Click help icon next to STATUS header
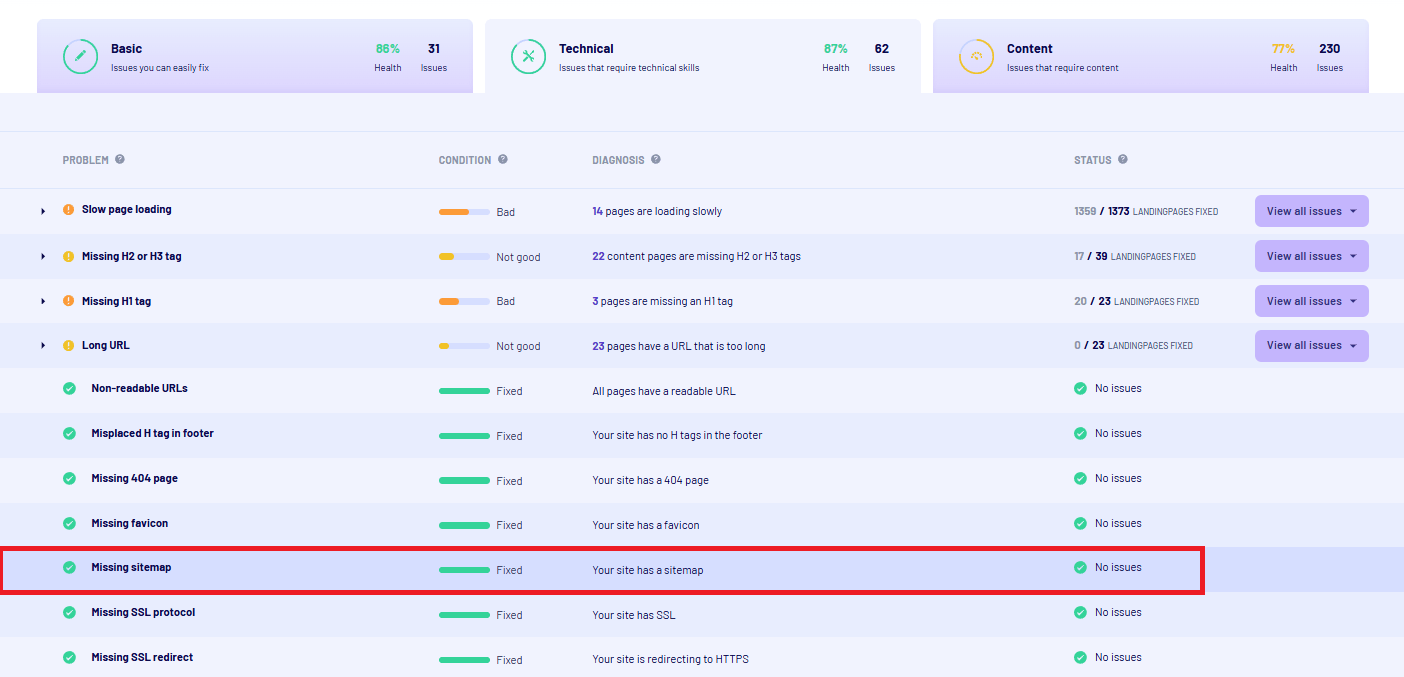1404x677 pixels. 1123,160
